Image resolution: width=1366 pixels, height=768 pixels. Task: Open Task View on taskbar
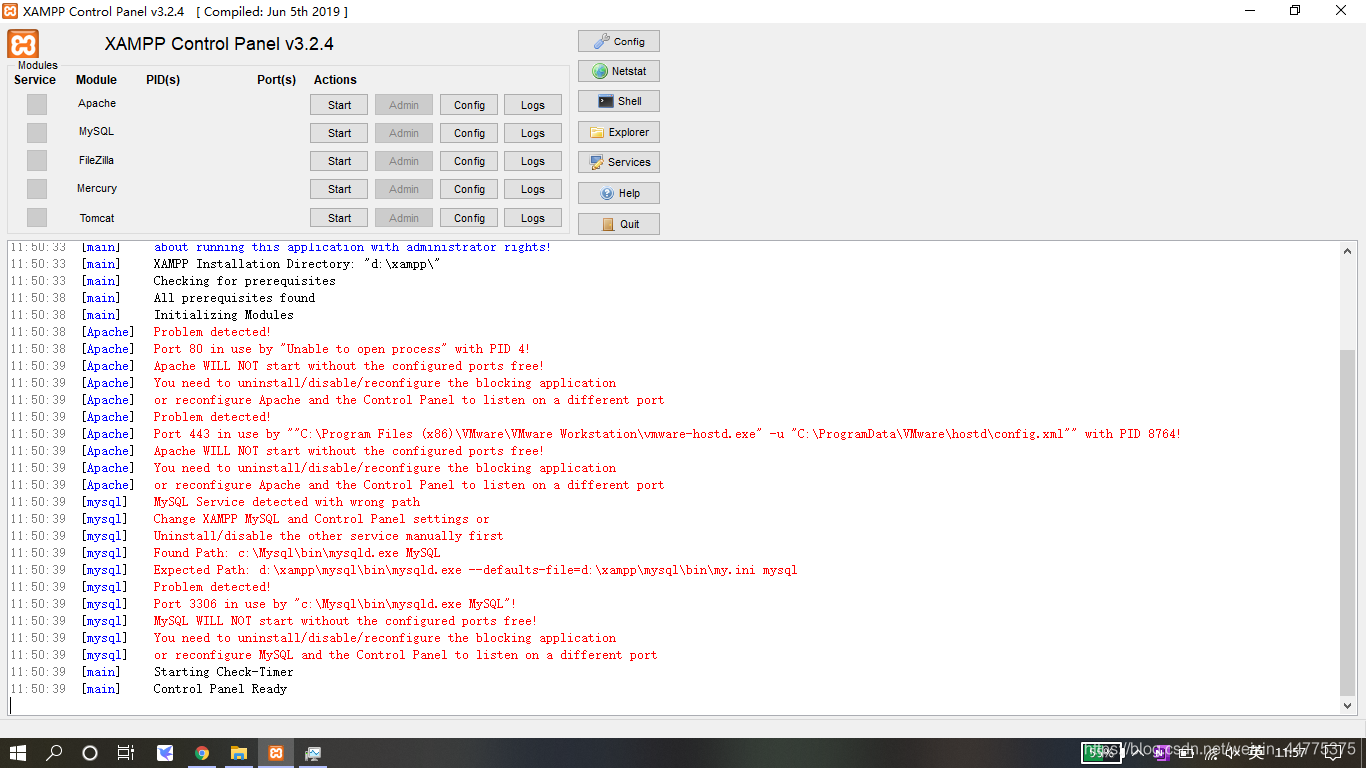coord(126,752)
